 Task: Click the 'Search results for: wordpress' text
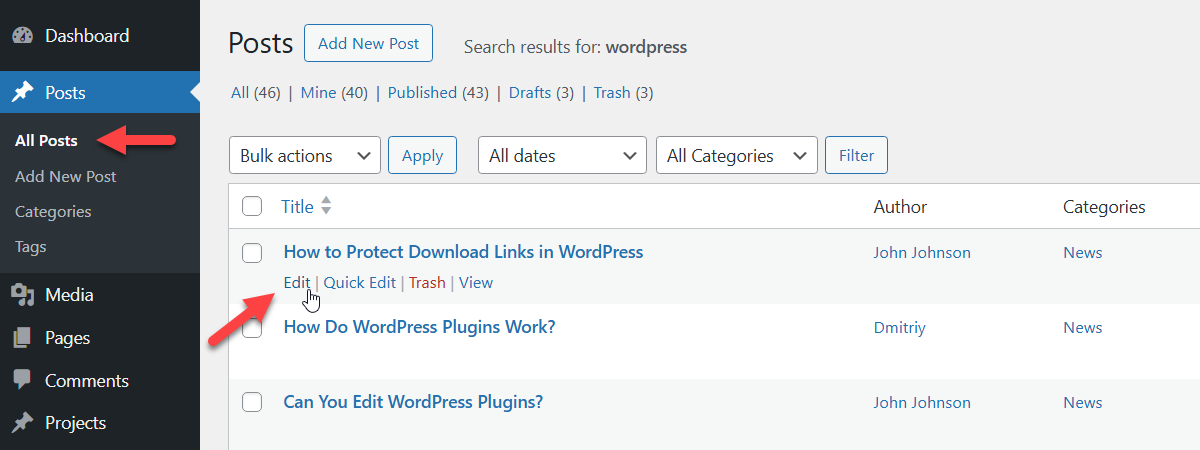tap(575, 47)
